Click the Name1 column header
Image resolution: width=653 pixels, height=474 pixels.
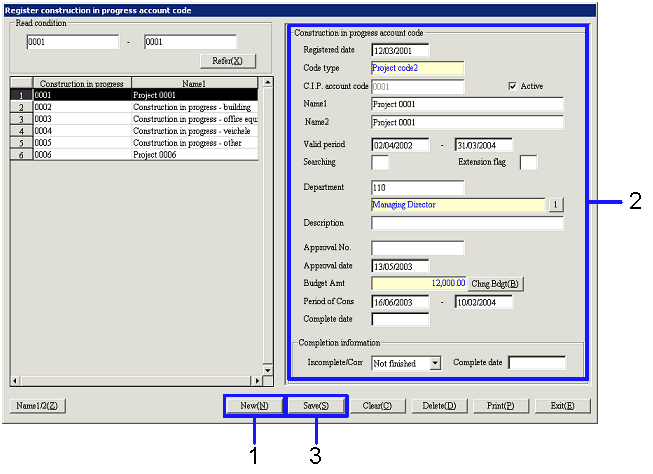pos(194,83)
